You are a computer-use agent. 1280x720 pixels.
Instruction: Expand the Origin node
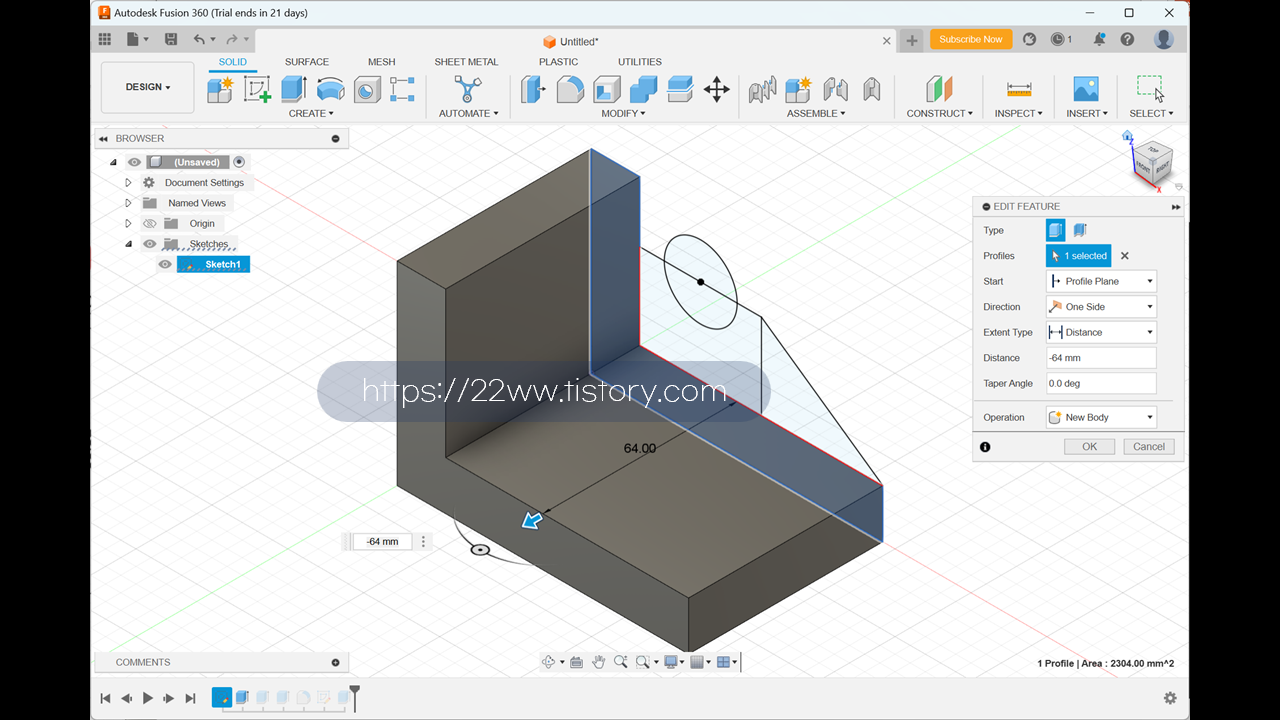click(128, 223)
